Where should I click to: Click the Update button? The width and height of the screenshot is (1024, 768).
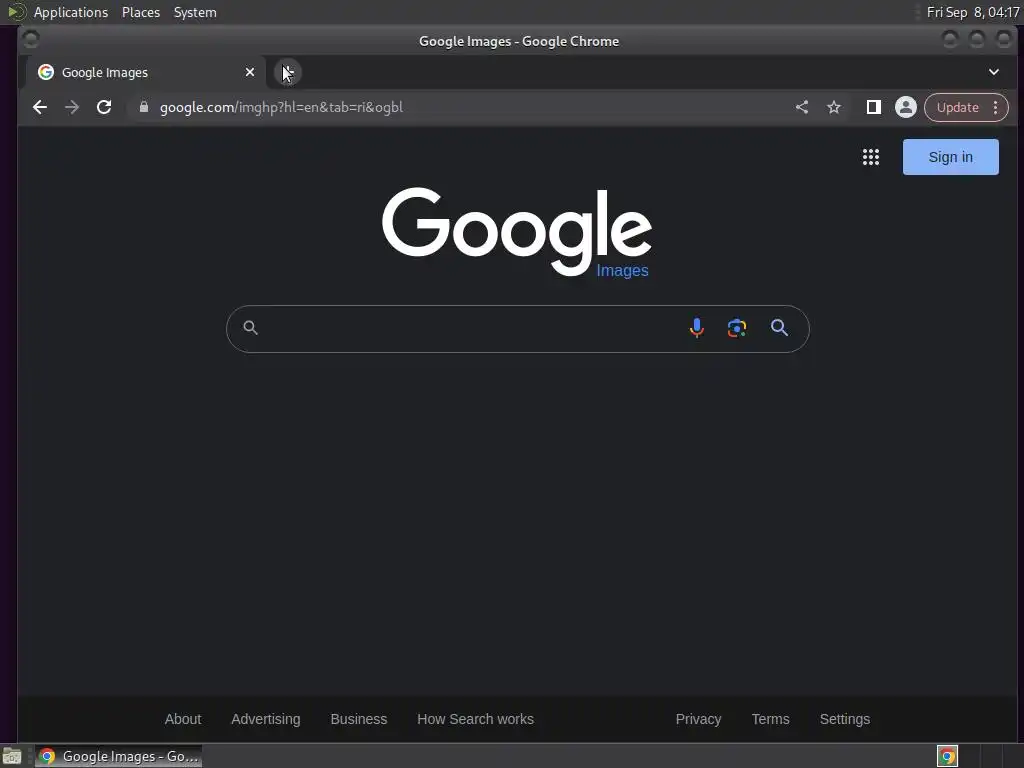(957, 107)
